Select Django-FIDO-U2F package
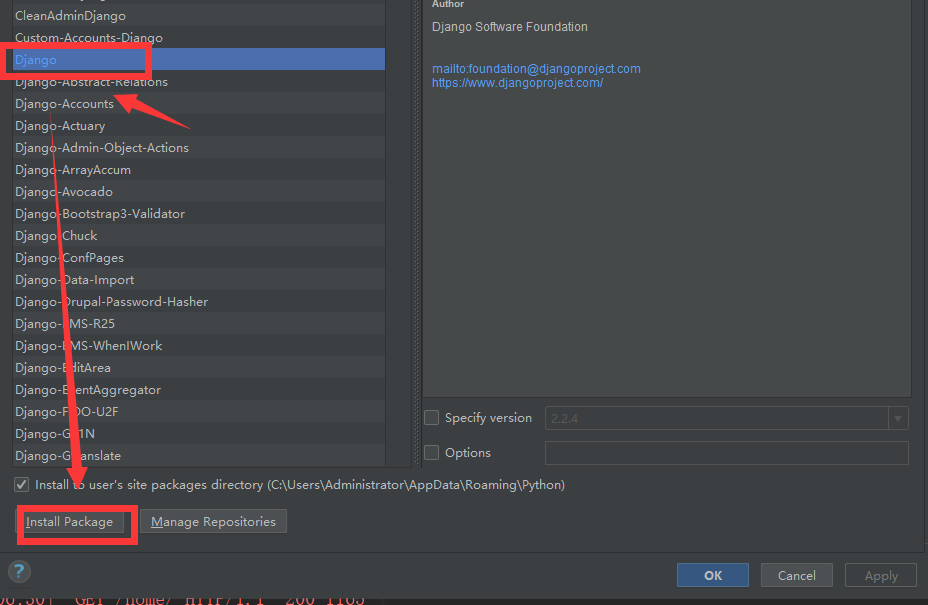 [199, 411]
